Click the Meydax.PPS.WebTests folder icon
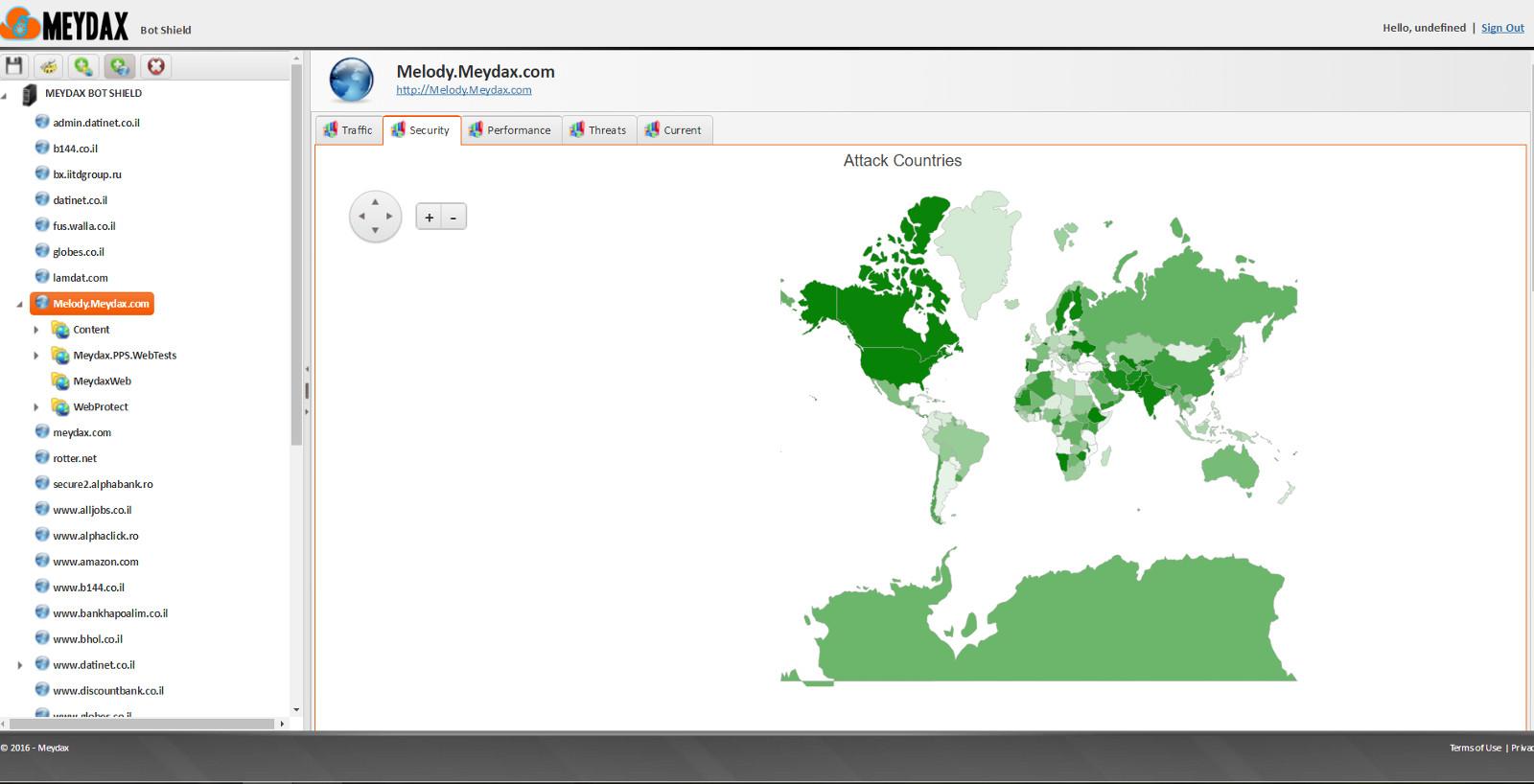Screen dimensions: 1534x784 (x=60, y=356)
